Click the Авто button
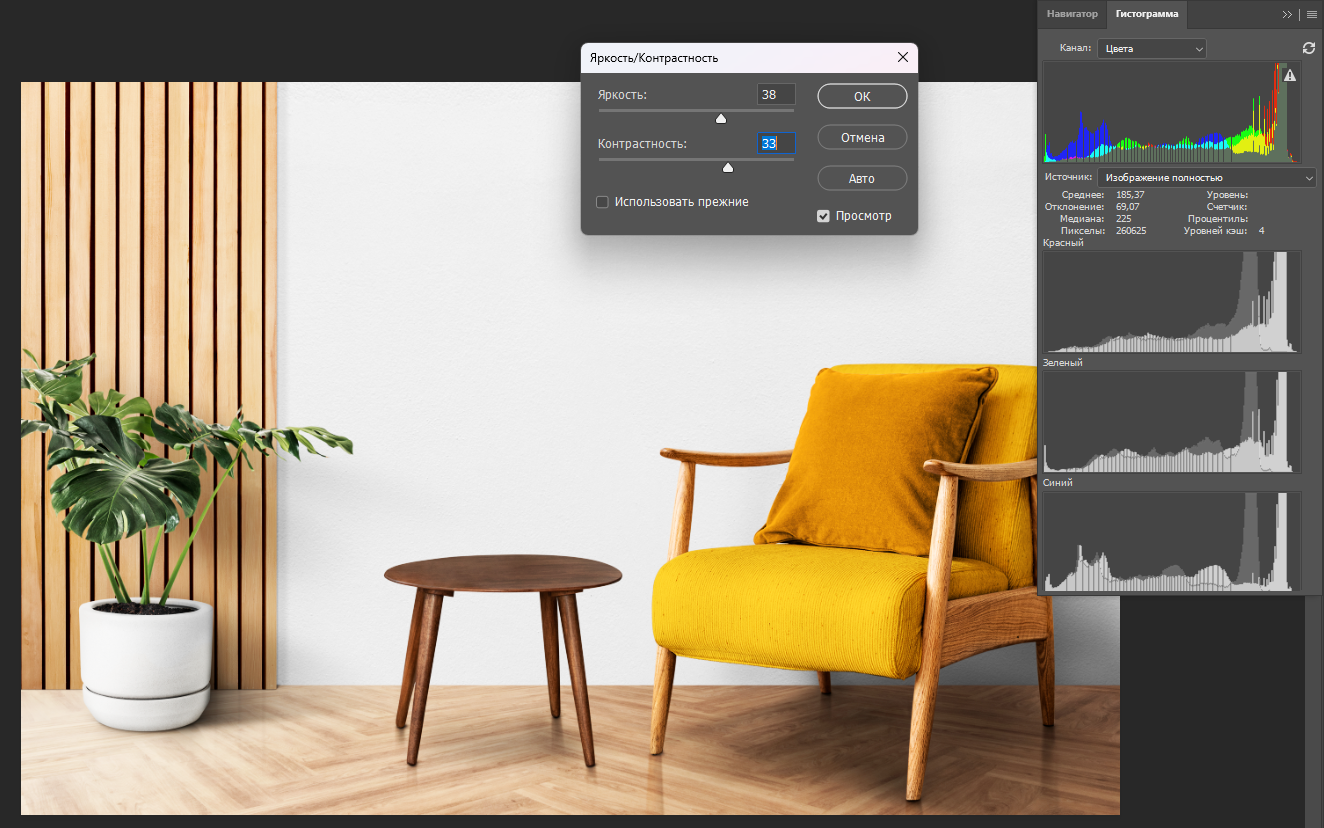Screen dimensions: 1324x828 (x=862, y=179)
